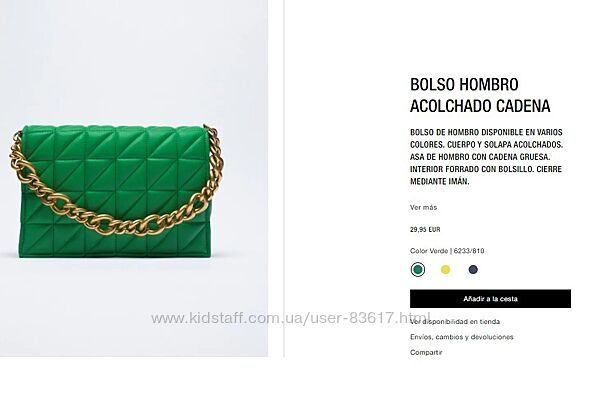Choose the yellow color option
The width and height of the screenshot is (600, 402).
coord(445,270)
